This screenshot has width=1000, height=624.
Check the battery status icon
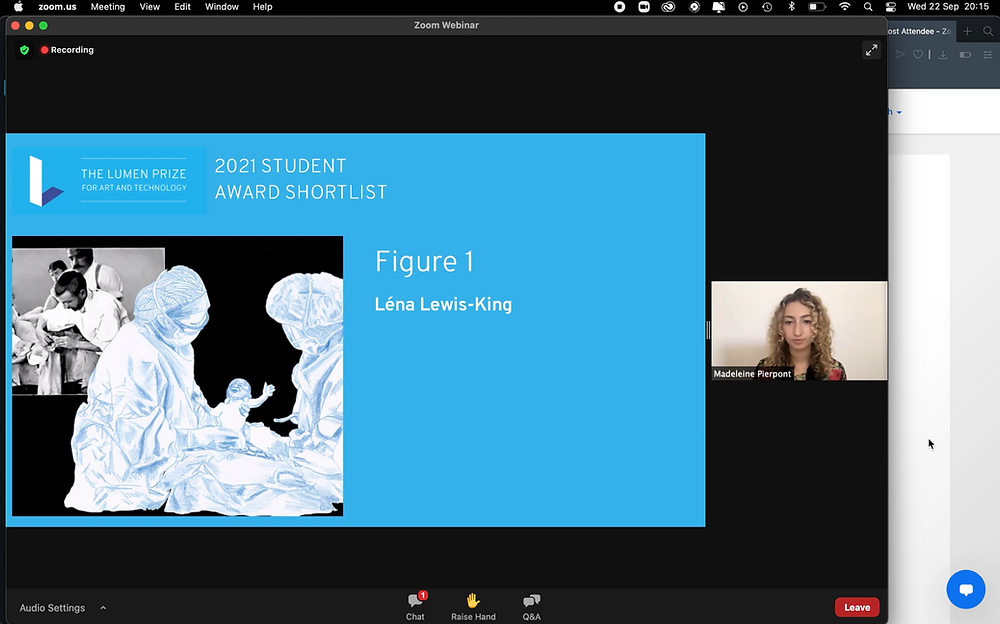click(x=817, y=7)
